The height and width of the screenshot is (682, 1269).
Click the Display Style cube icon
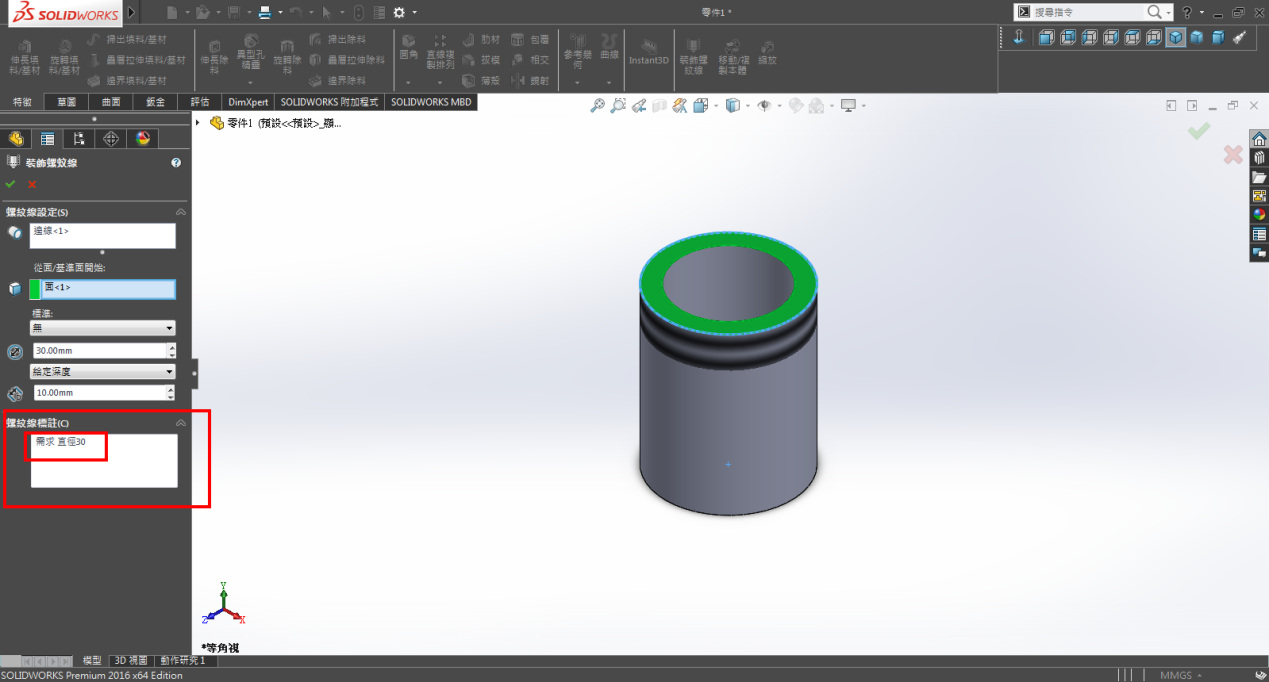click(732, 105)
